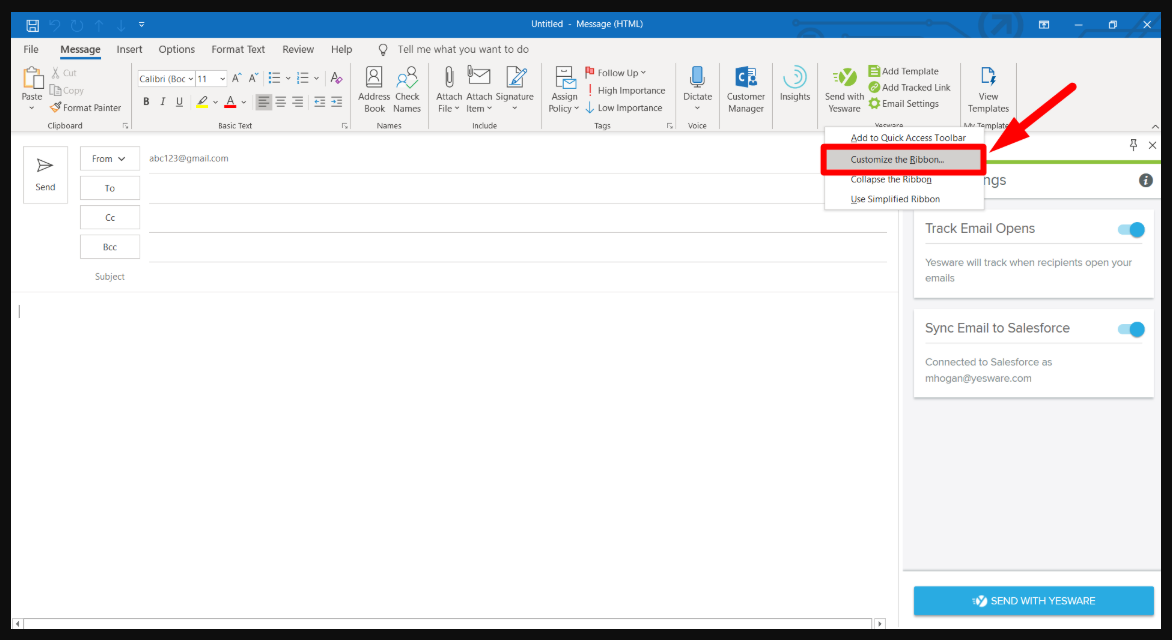Click Add Template in Yesware group
The height and width of the screenshot is (640, 1172).
tap(903, 71)
